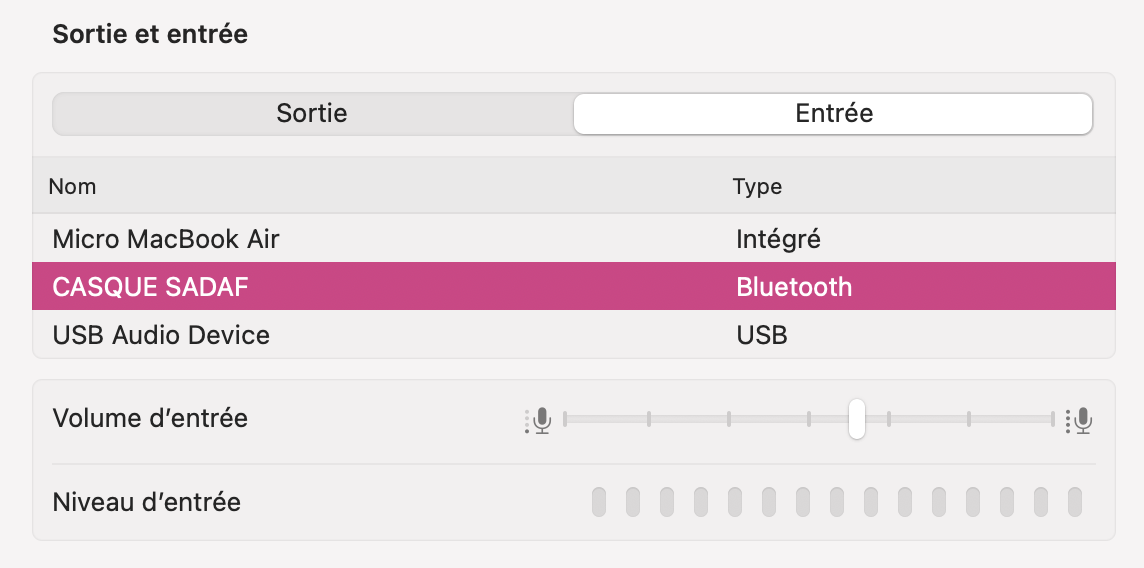Click the Bluetooth type cell
This screenshot has width=1144, height=568.
(794, 287)
